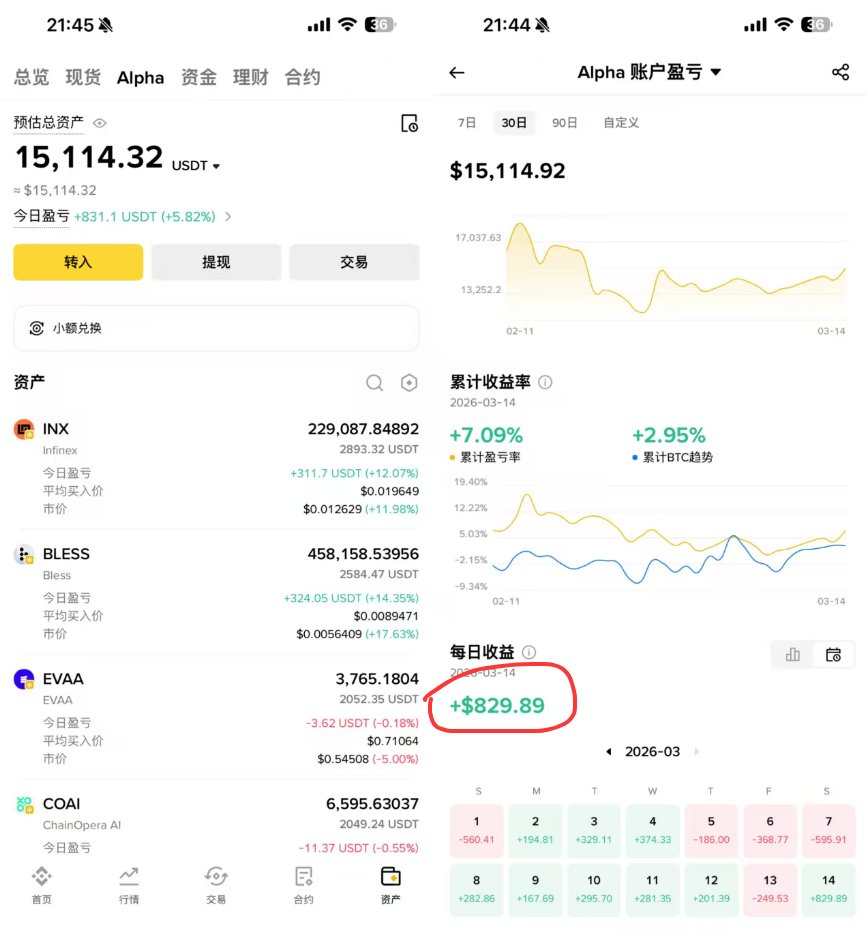The image size is (866, 935).
Task: Tap the asset value chart peak line
Action: (521, 225)
